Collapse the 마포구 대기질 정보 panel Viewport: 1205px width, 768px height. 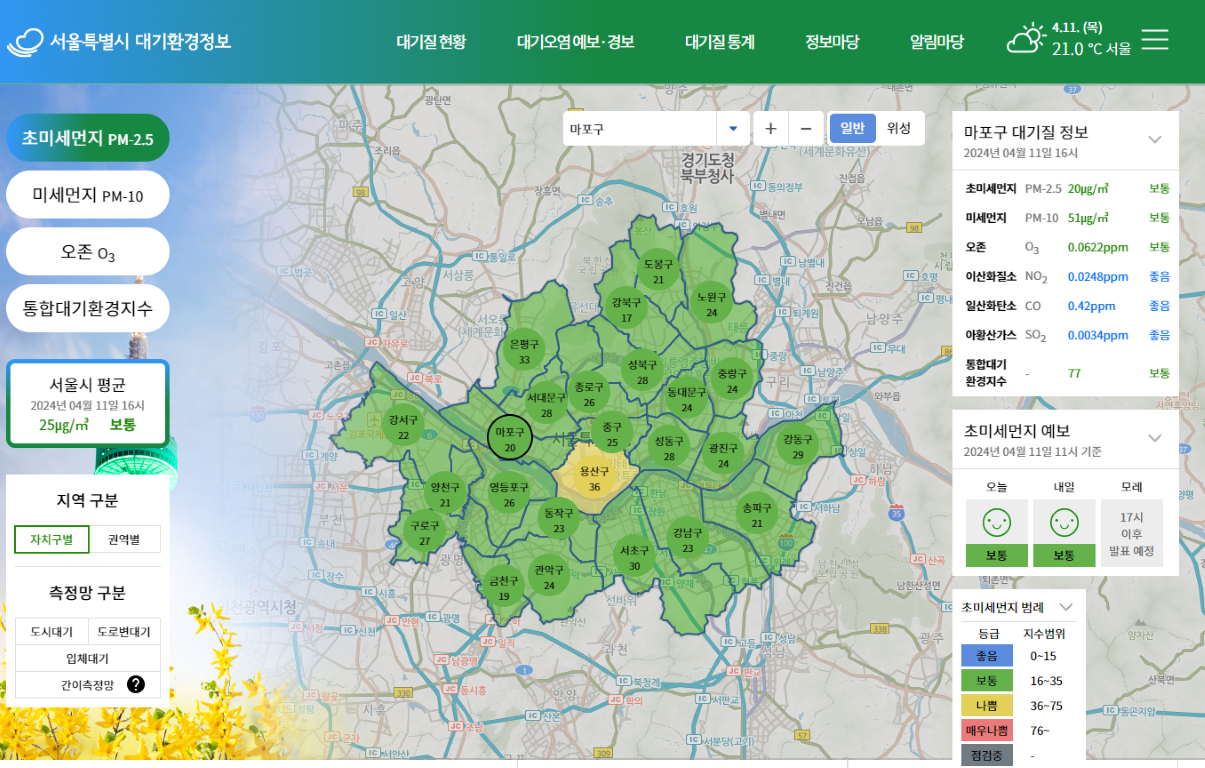(1155, 139)
